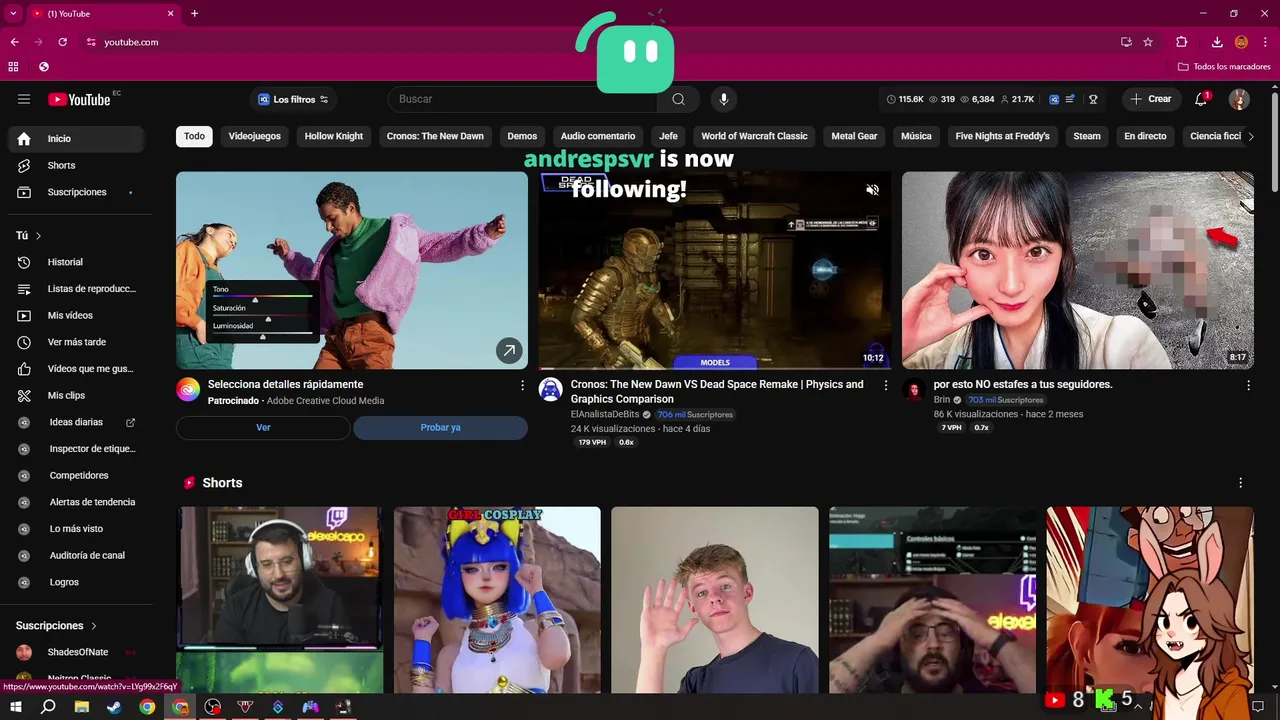Open the Crear menu button

[1150, 99]
